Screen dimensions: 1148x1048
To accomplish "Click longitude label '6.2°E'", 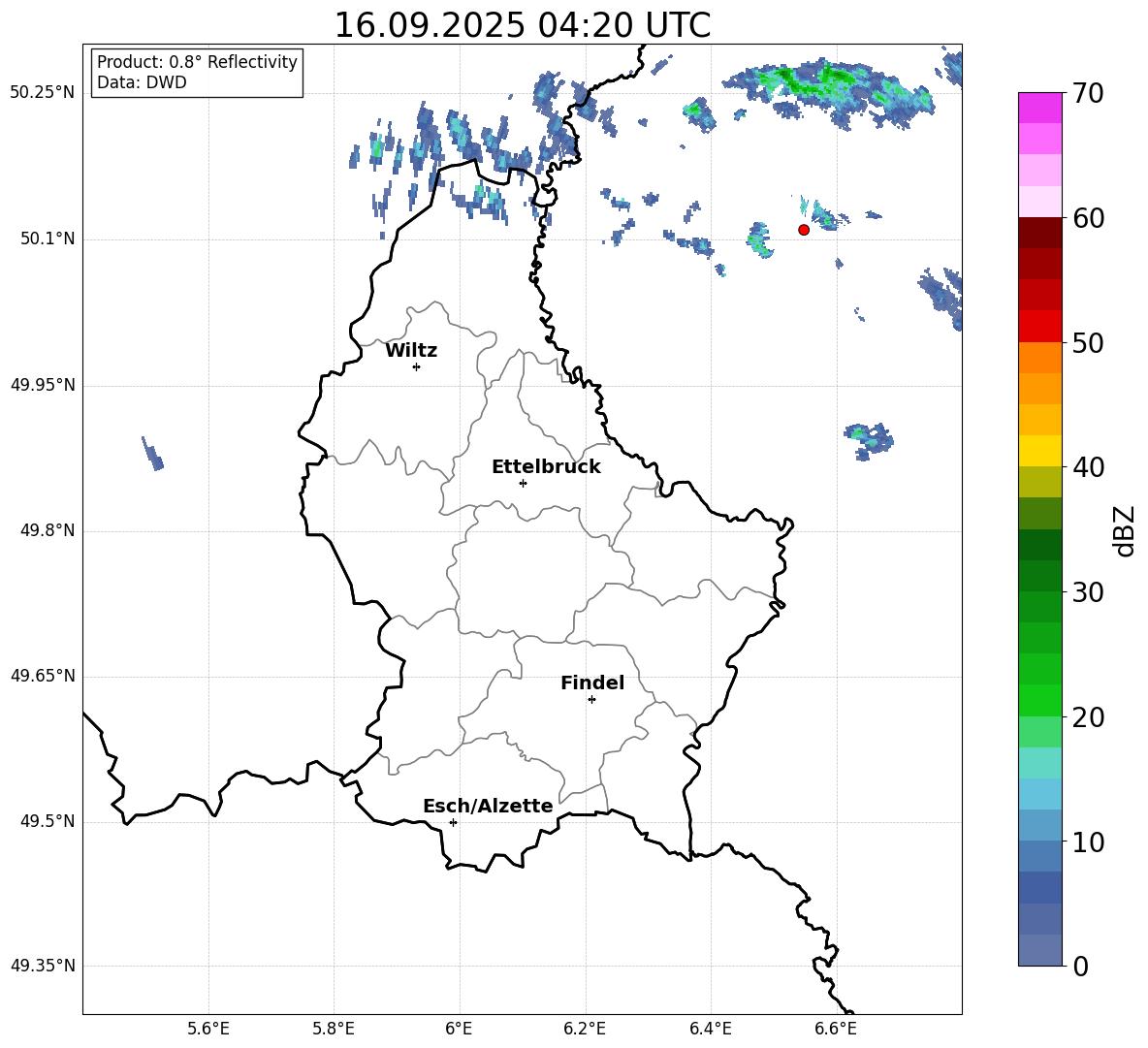I will (585, 1029).
